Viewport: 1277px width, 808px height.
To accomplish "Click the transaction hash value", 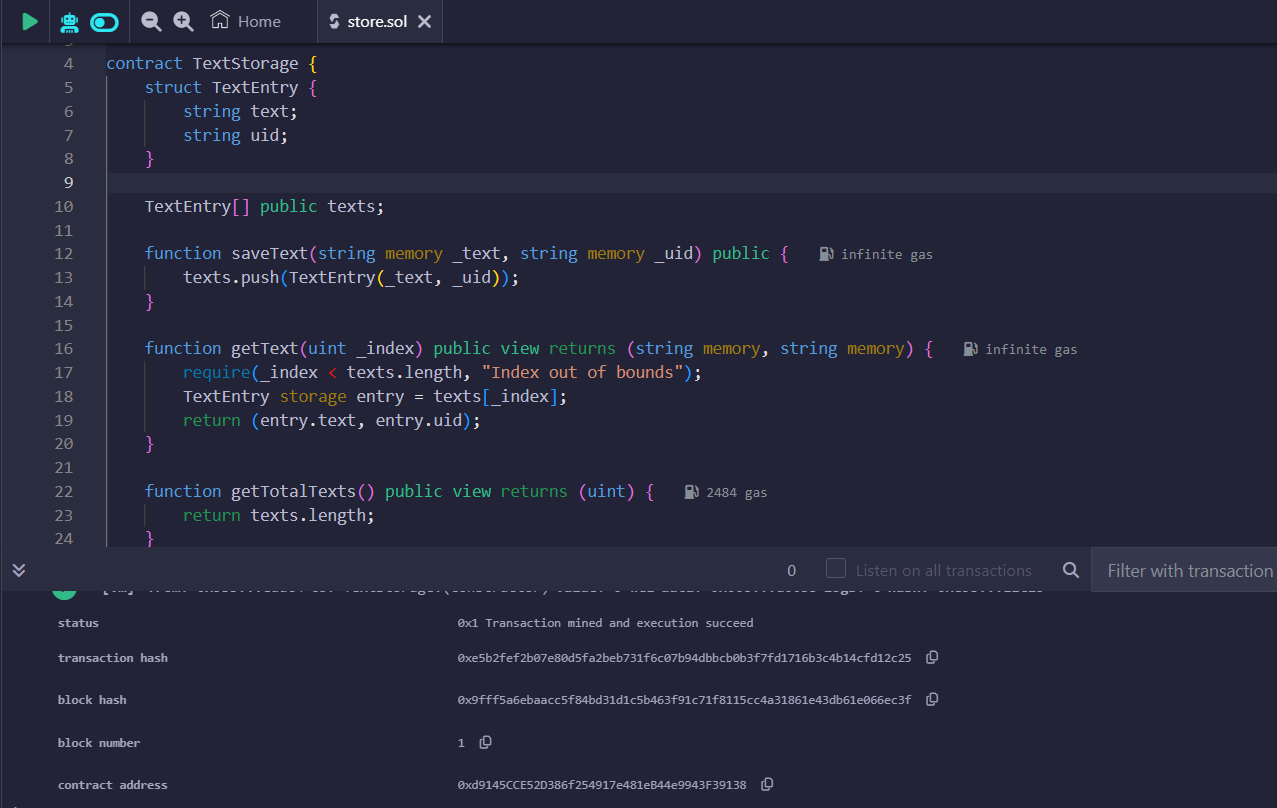I will 684,658.
